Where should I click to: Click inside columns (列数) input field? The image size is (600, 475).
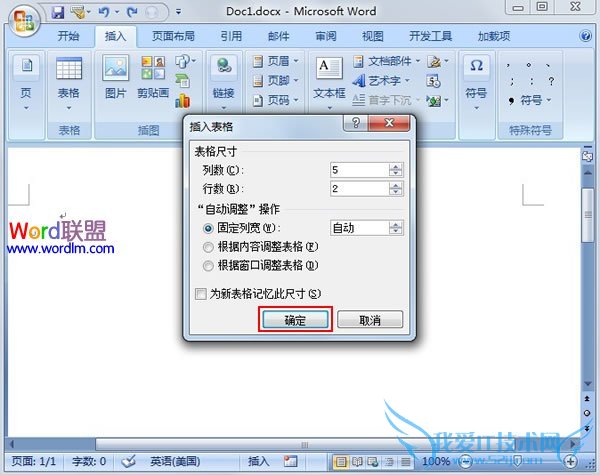(360, 170)
